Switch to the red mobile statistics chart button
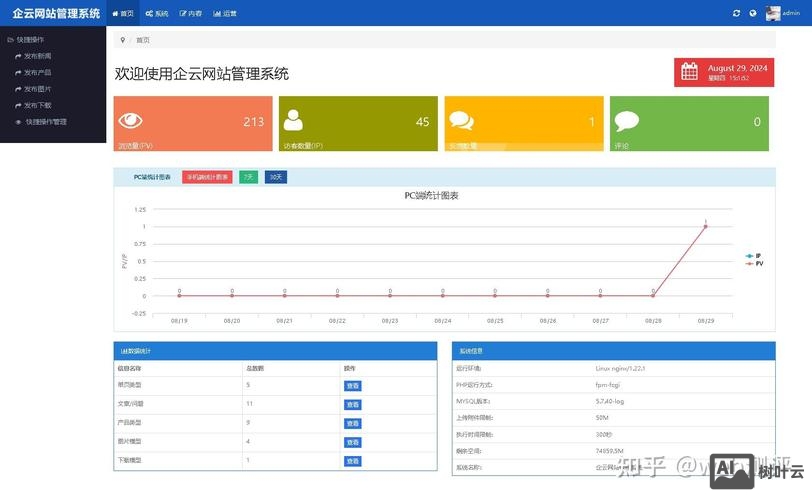Viewport: 812px width, 500px height. [x=207, y=177]
